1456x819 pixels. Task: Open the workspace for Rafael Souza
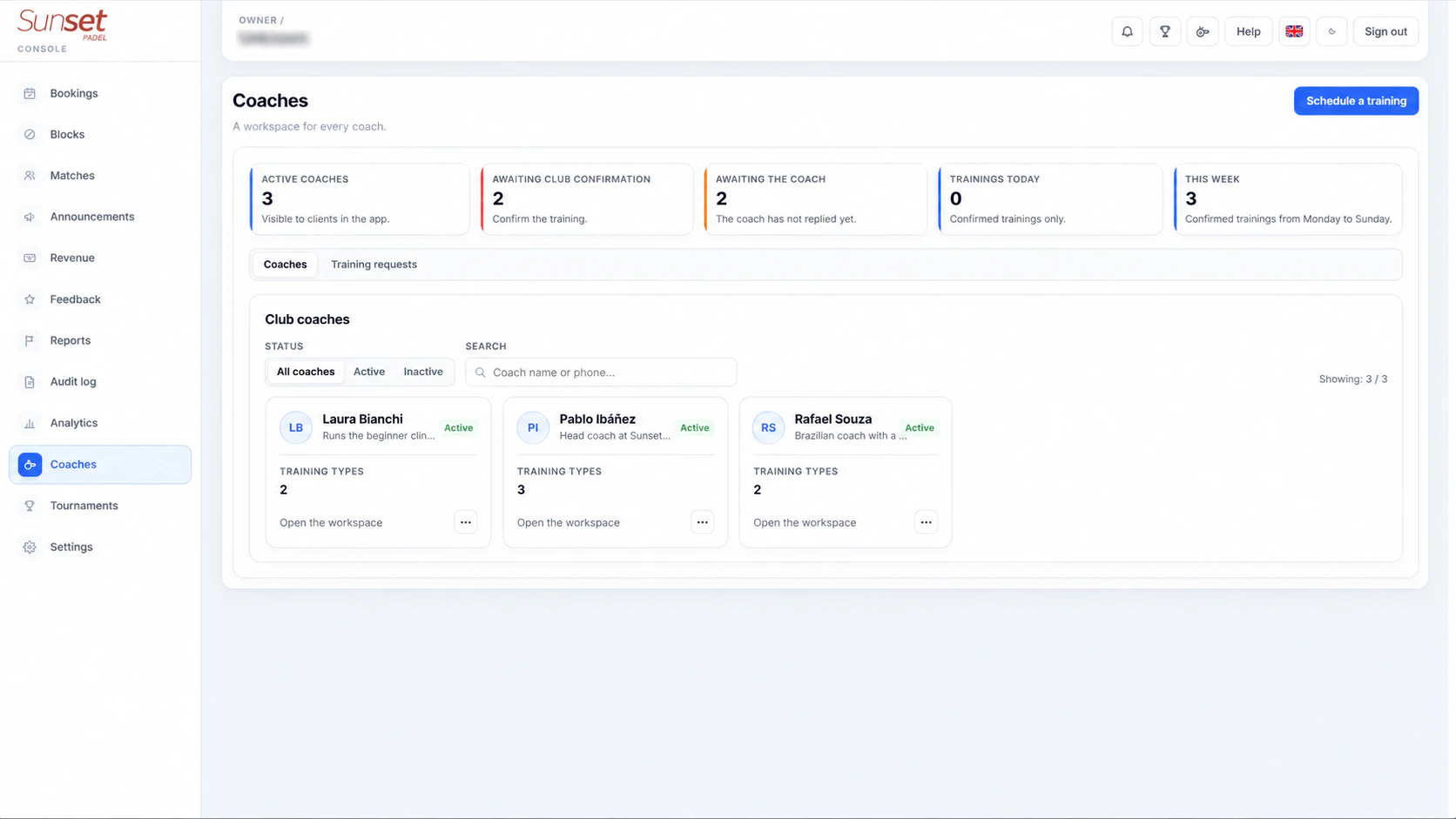click(x=805, y=523)
